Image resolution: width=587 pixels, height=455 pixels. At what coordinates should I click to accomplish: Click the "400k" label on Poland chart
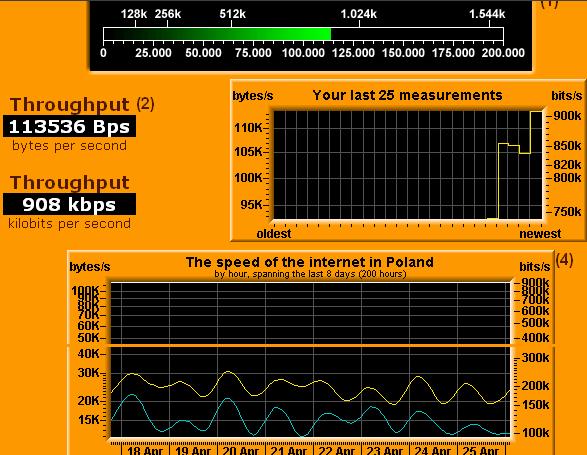(535, 338)
